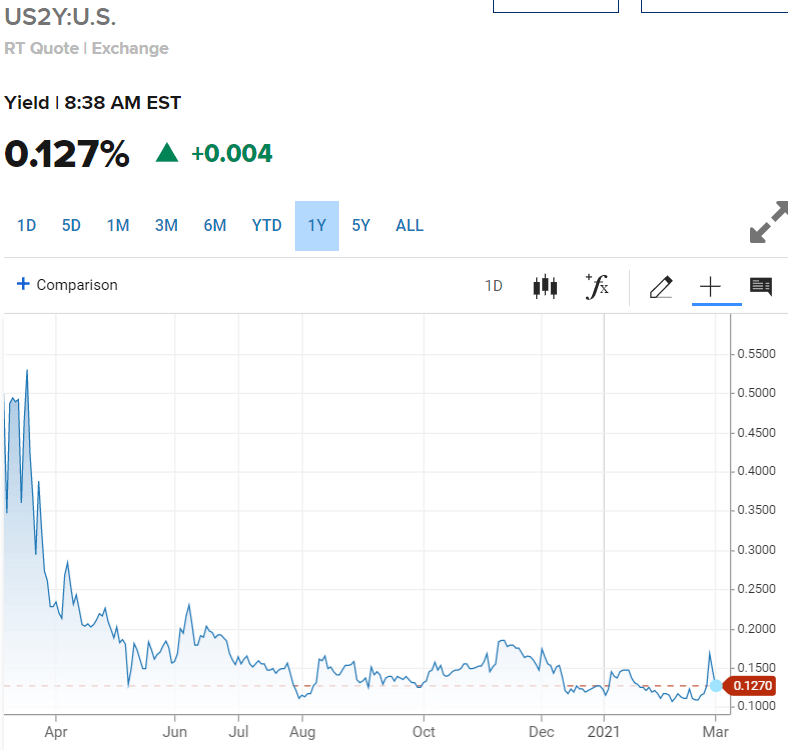
Task: Click the Mar x-axis label
Action: [716, 732]
